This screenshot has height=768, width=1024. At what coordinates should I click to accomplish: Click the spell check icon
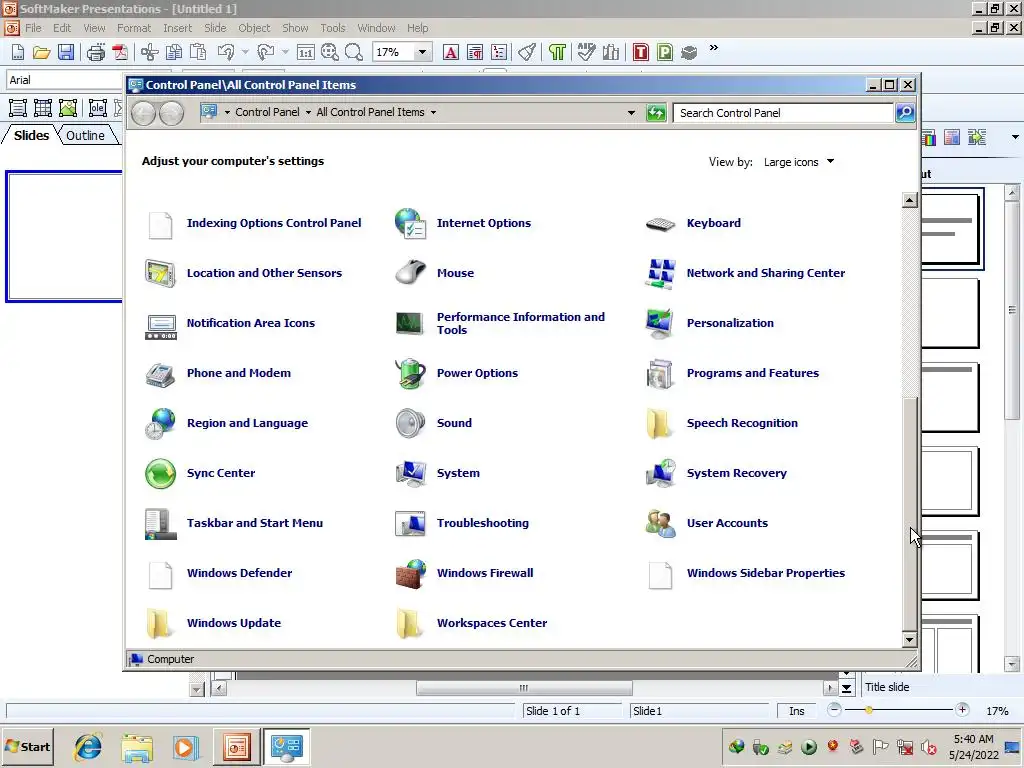click(x=586, y=52)
